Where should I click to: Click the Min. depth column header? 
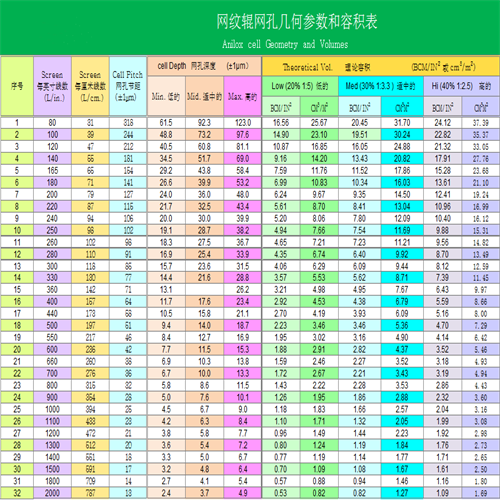(166, 96)
